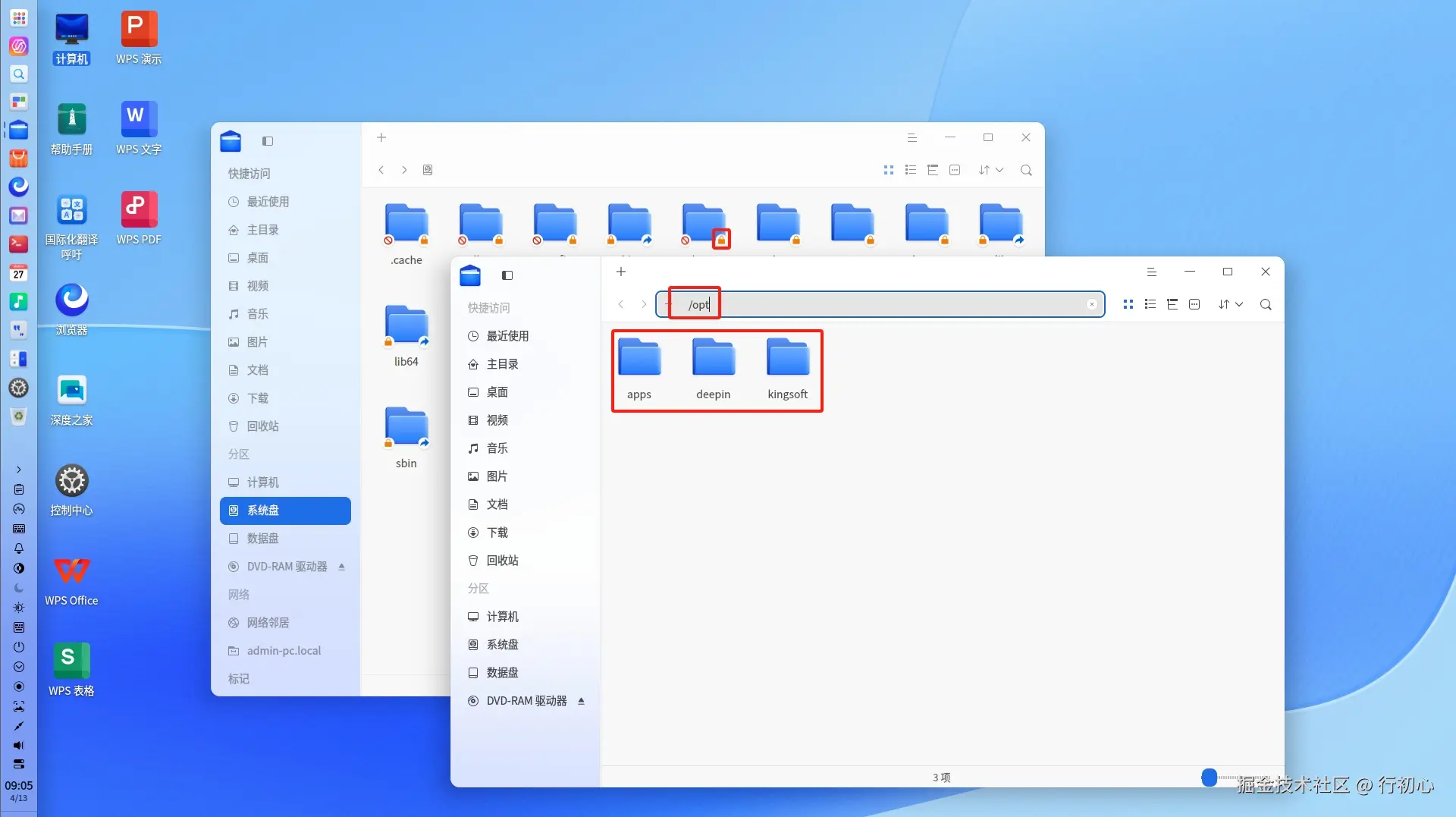
Task: Add a new tab in back window
Action: 381,137
